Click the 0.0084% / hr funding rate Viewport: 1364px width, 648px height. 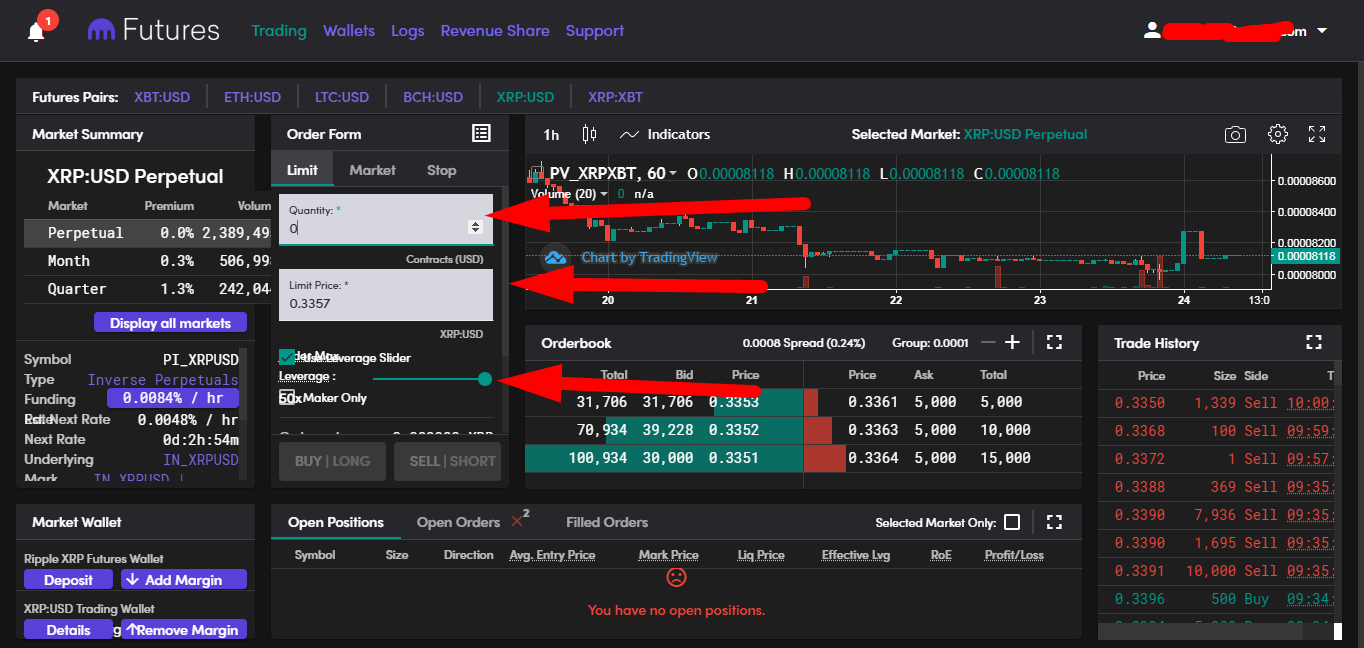tap(173, 398)
